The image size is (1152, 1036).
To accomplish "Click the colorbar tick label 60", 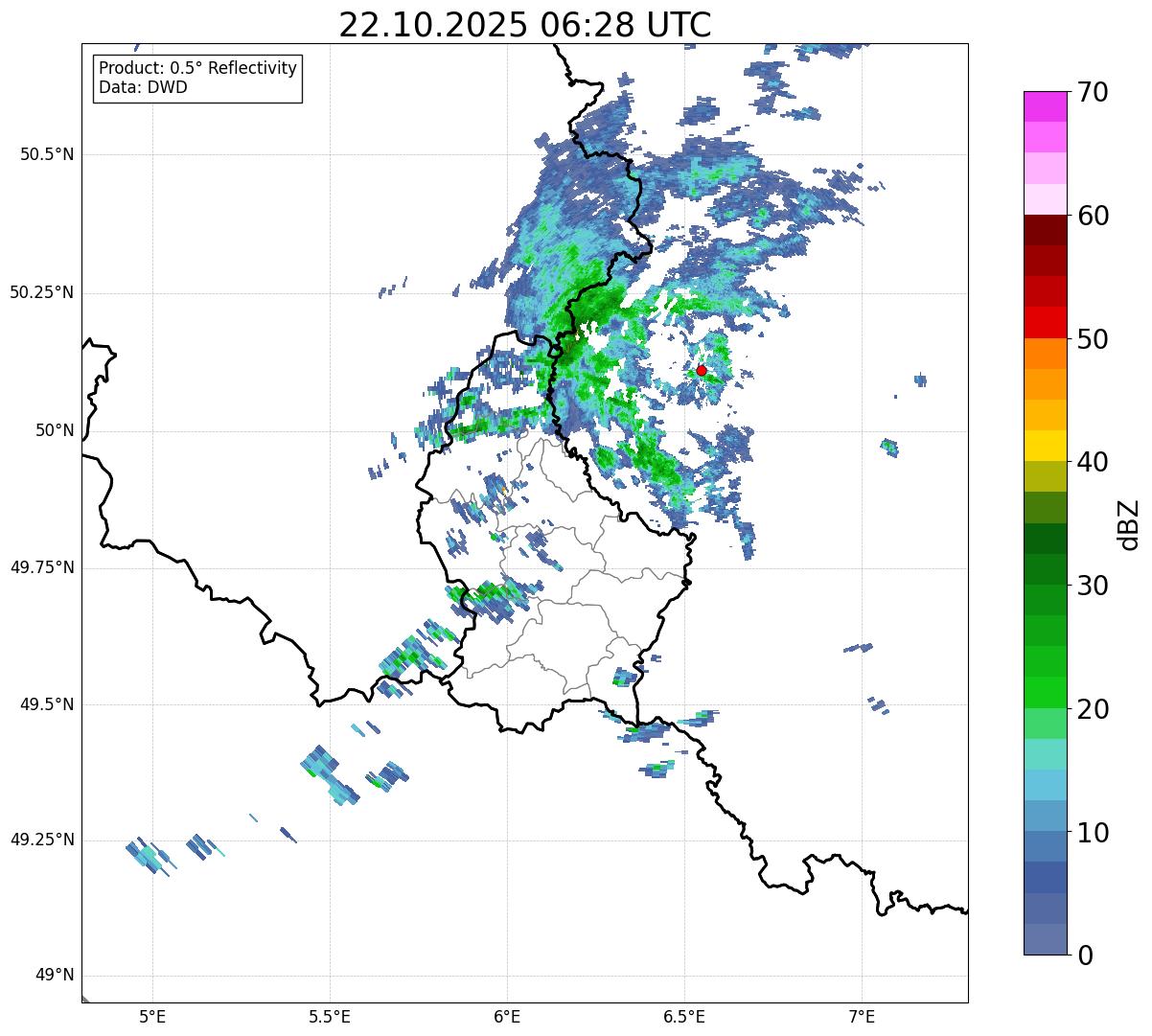I will (x=1093, y=216).
